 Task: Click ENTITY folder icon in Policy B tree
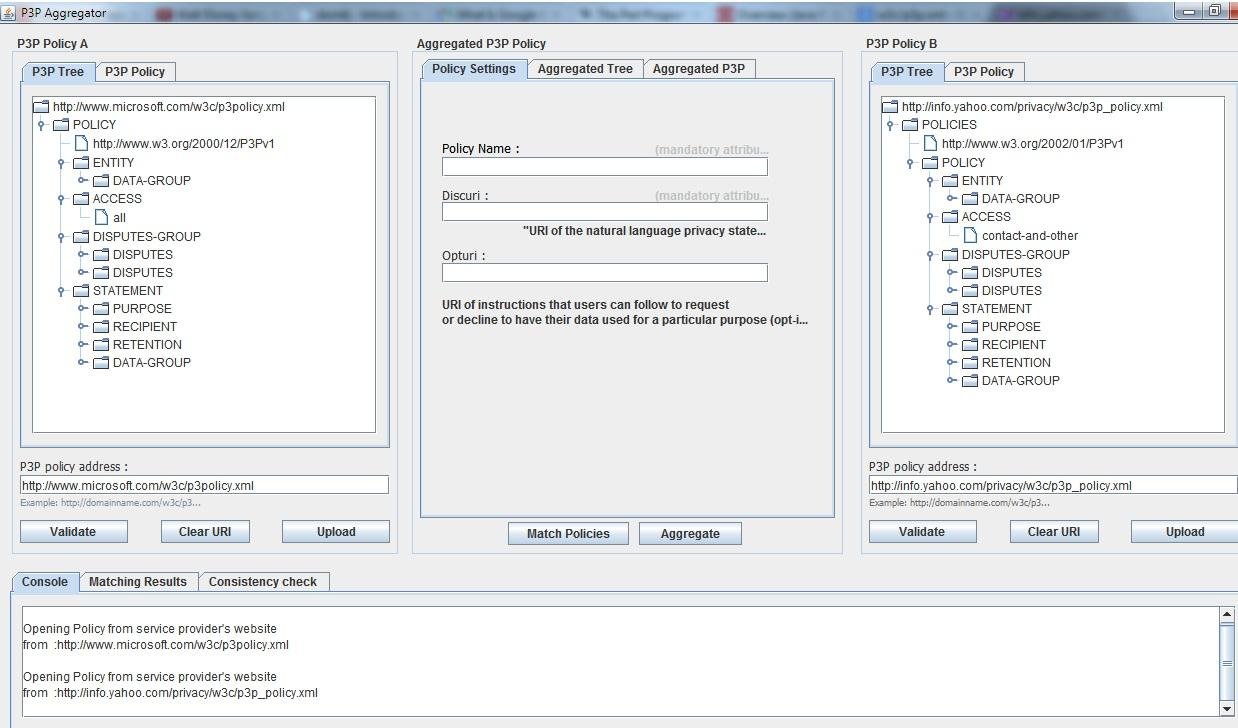(x=950, y=181)
